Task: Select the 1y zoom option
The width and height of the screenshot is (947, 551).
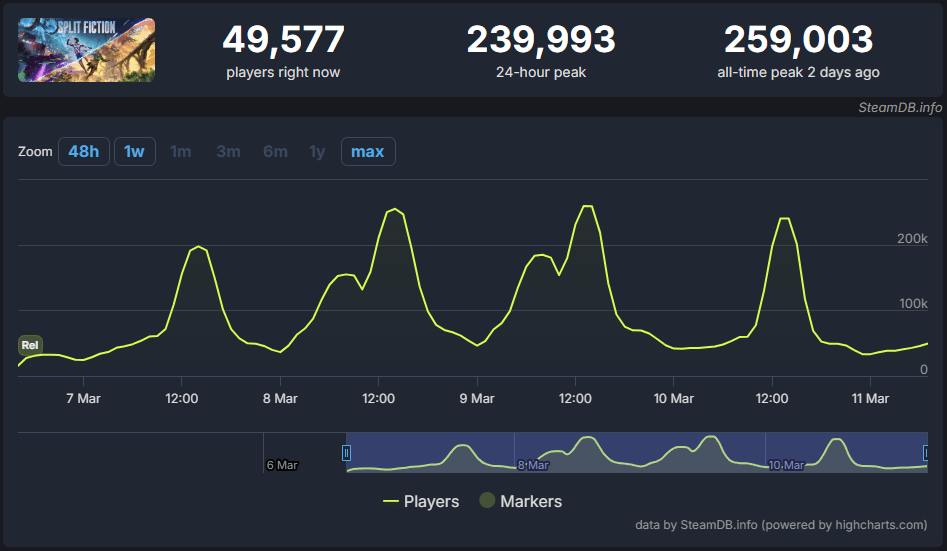Action: click(317, 151)
